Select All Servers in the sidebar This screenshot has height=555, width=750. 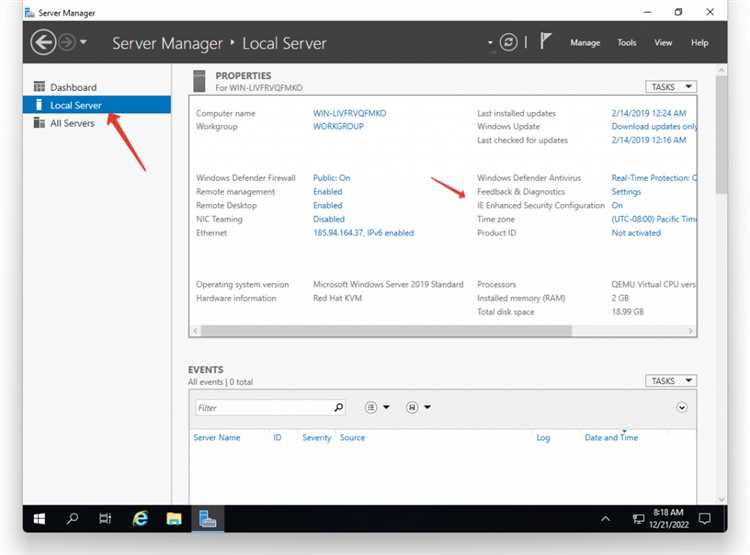coord(97,123)
